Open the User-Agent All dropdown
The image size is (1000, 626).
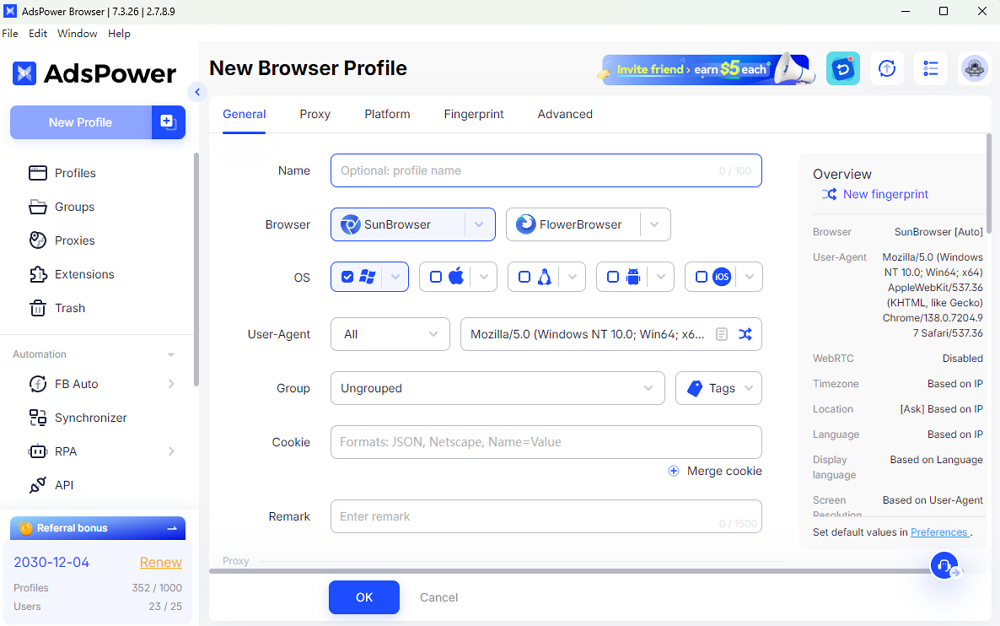click(x=390, y=334)
